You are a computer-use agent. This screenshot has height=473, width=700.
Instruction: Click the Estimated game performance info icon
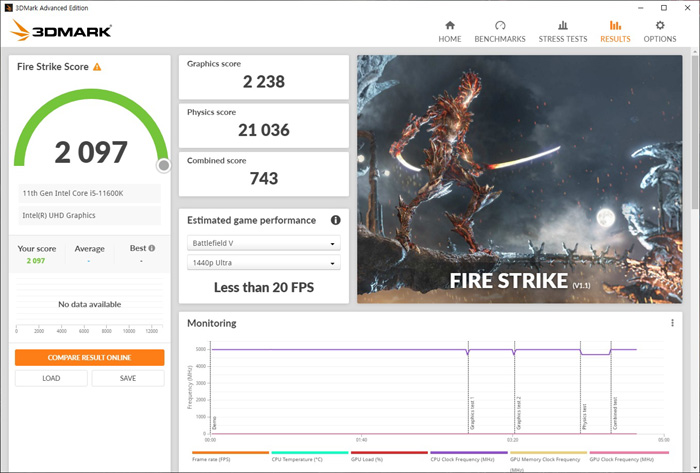[x=335, y=220]
